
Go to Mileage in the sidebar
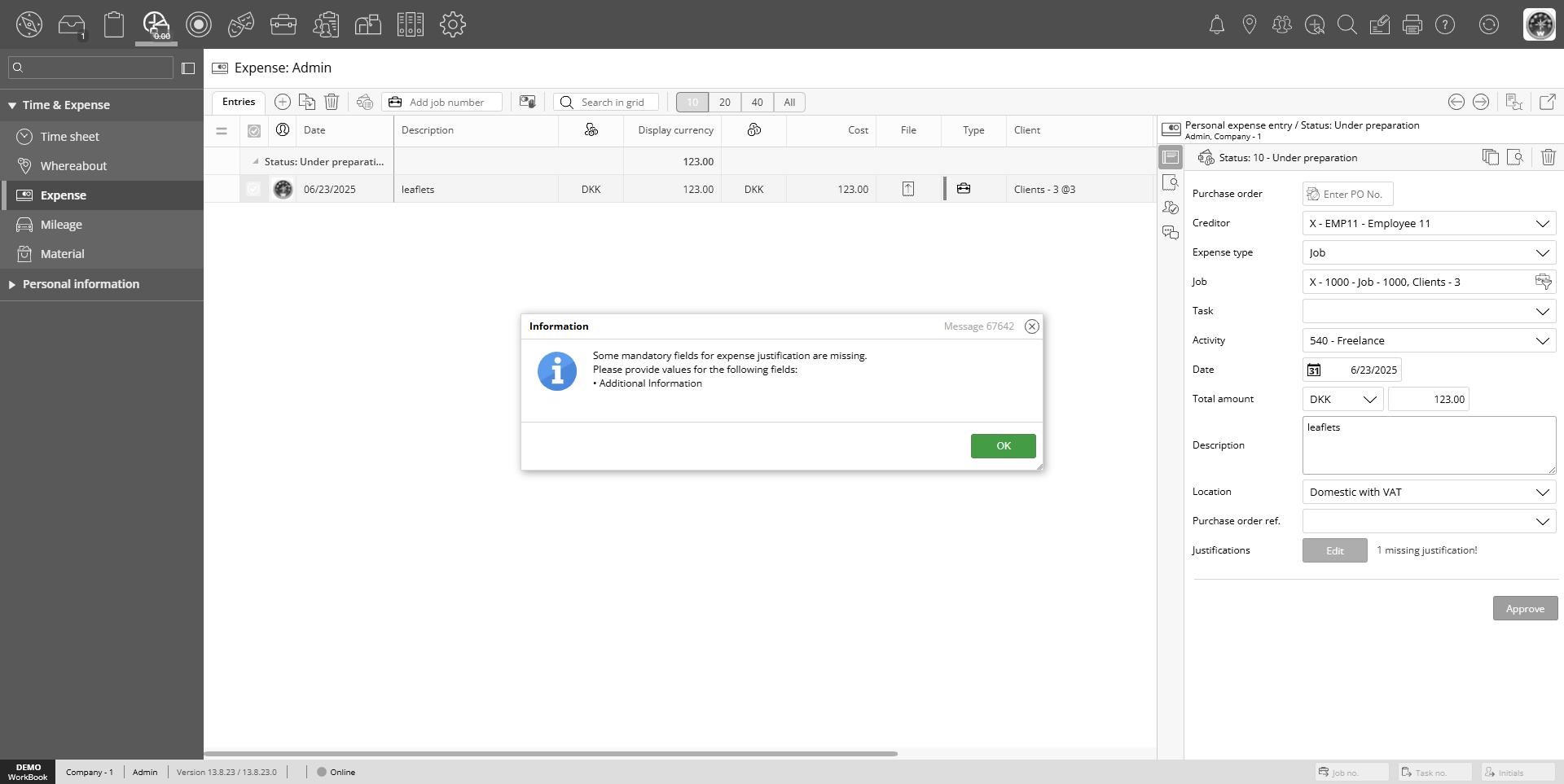pos(61,225)
